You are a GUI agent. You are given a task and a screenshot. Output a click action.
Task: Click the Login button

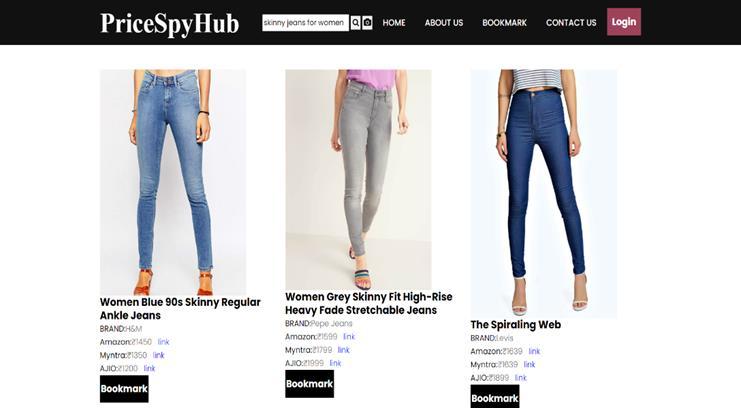624,22
